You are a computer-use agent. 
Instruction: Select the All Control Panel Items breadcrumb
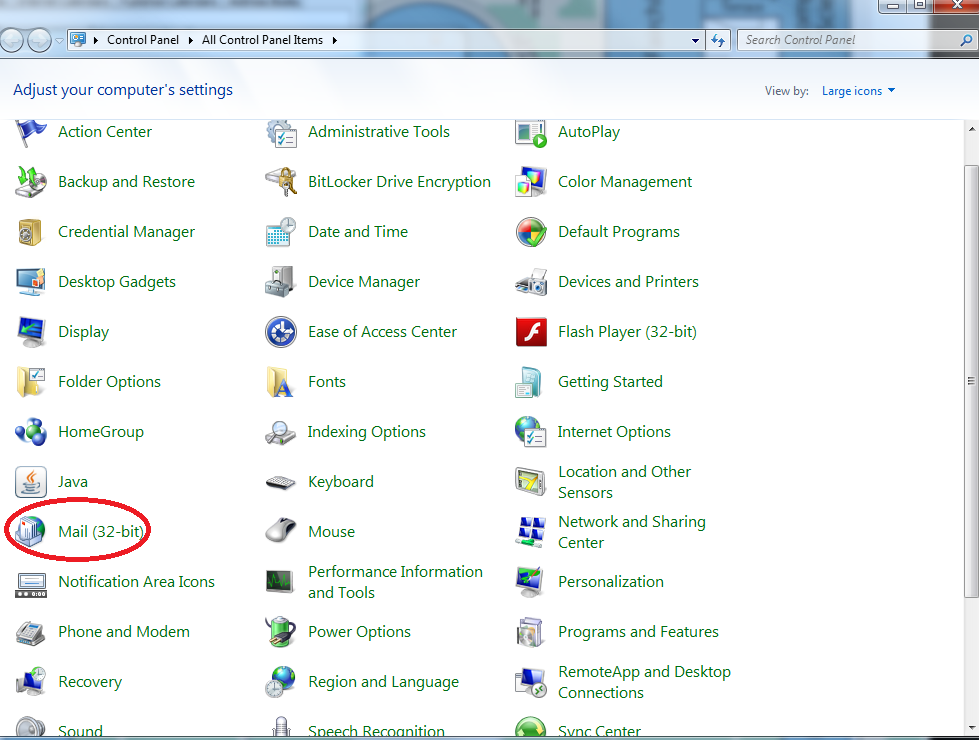262,40
